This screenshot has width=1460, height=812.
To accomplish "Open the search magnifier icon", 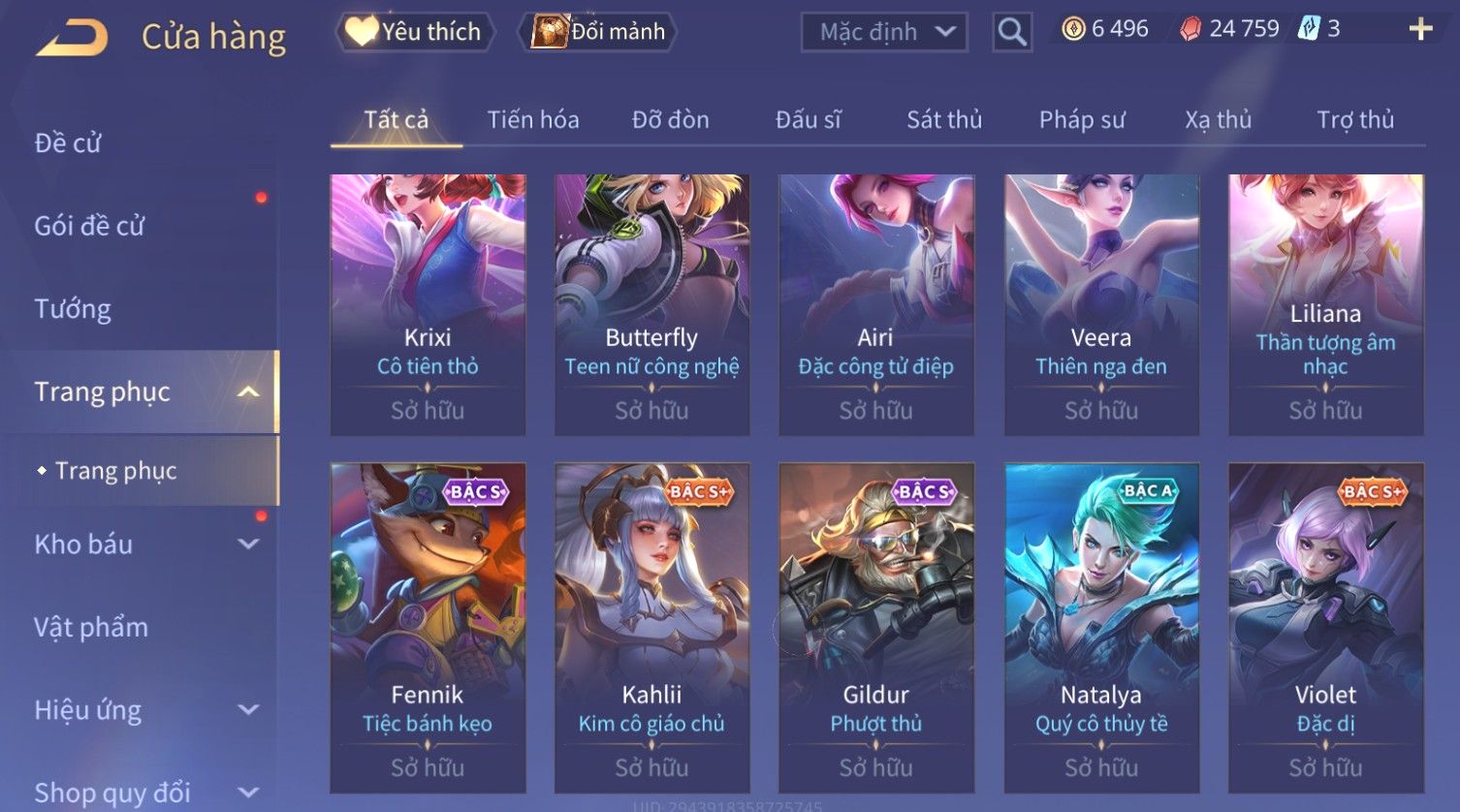I will 1012,32.
